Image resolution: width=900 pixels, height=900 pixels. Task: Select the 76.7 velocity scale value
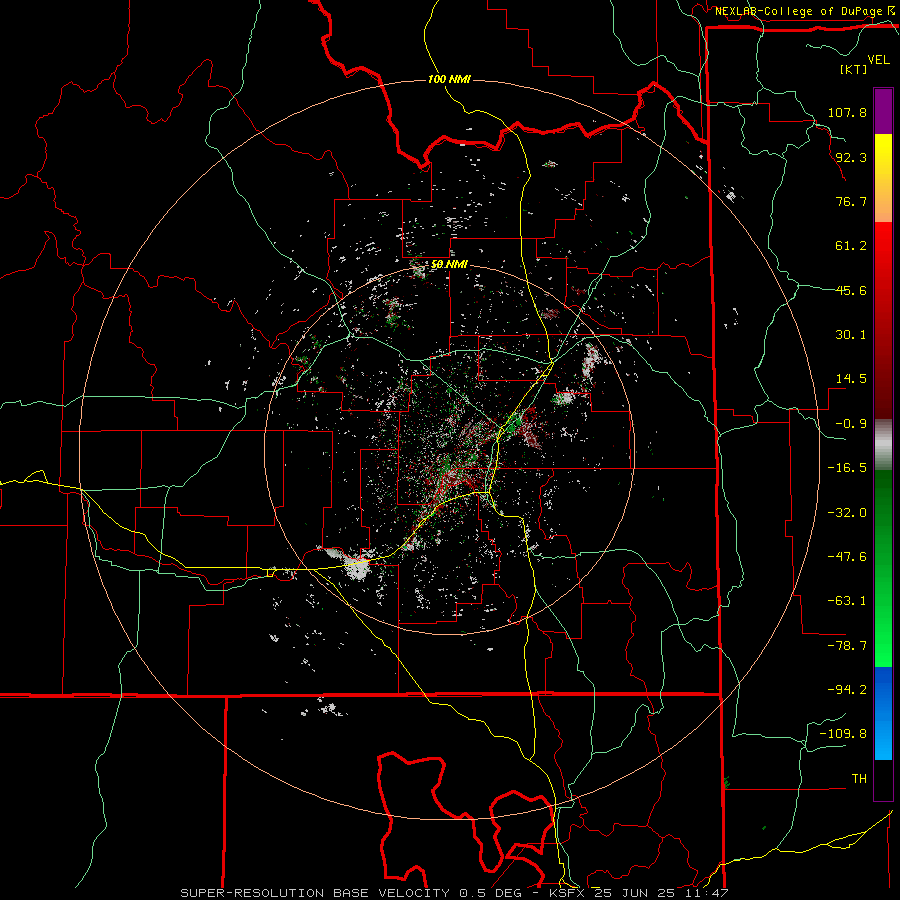851,201
